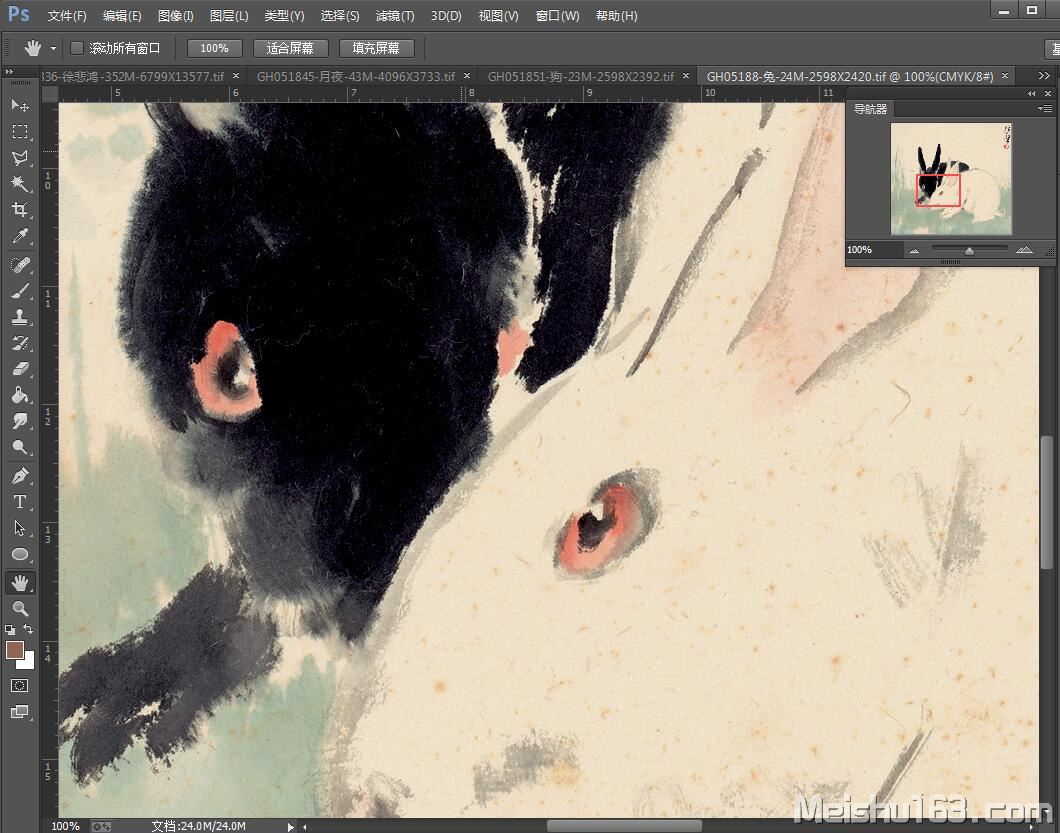Toggle Quick Mask mode
This screenshot has width=1060, height=833.
coord(20,686)
